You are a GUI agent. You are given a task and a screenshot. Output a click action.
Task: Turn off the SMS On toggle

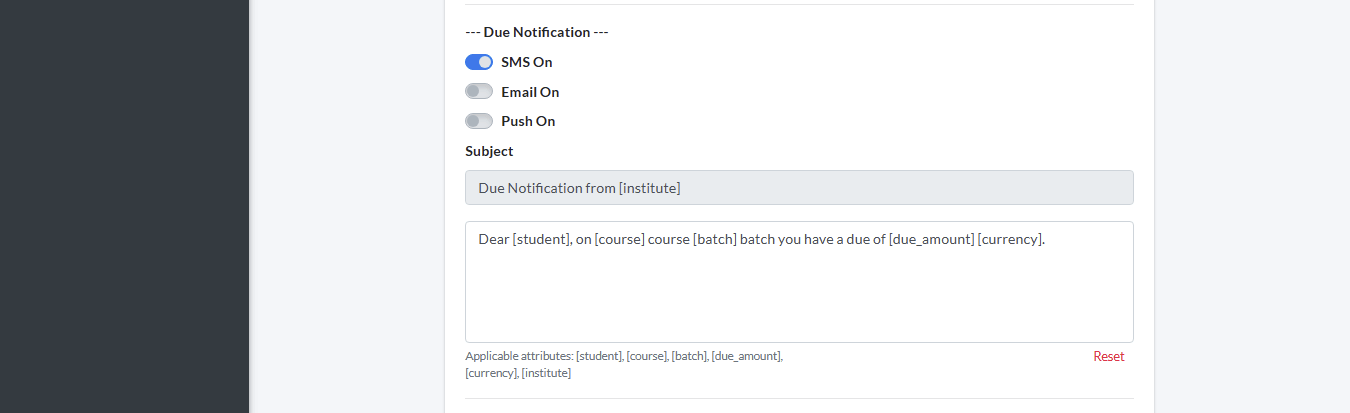point(479,62)
